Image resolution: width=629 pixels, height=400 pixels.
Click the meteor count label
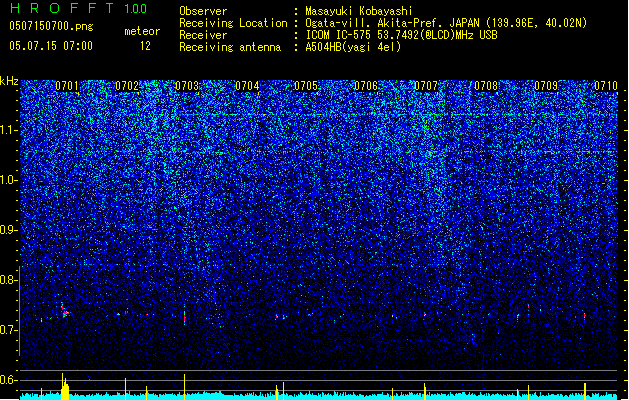click(142, 31)
